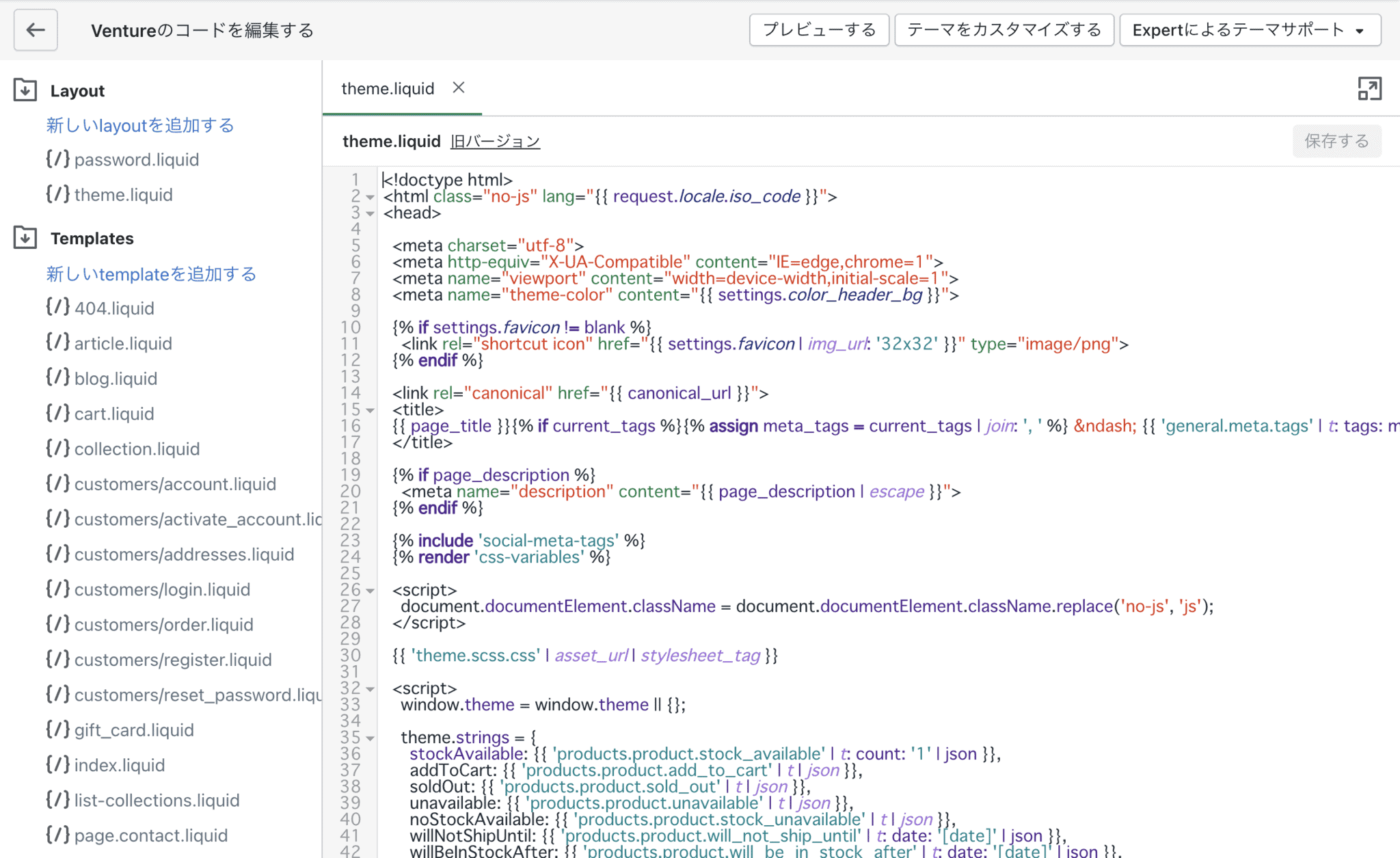Image resolution: width=1400 pixels, height=858 pixels.
Task: Collapse the head tag fold on line 3
Action: 370,214
